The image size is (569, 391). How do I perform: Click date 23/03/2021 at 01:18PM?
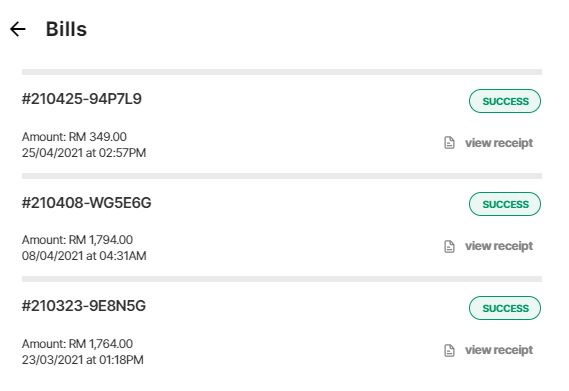tap(83, 360)
